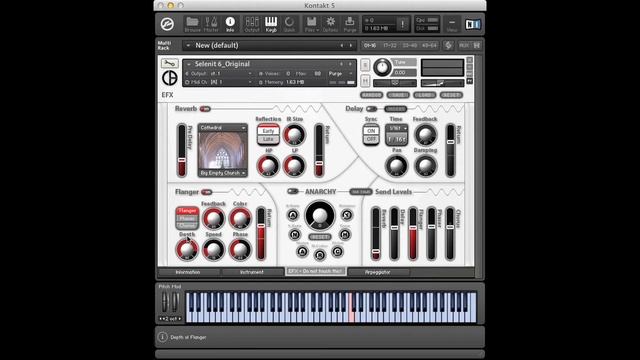The width and height of the screenshot is (640, 360).
Task: Select Early reflection mode
Action: pyautogui.click(x=268, y=131)
